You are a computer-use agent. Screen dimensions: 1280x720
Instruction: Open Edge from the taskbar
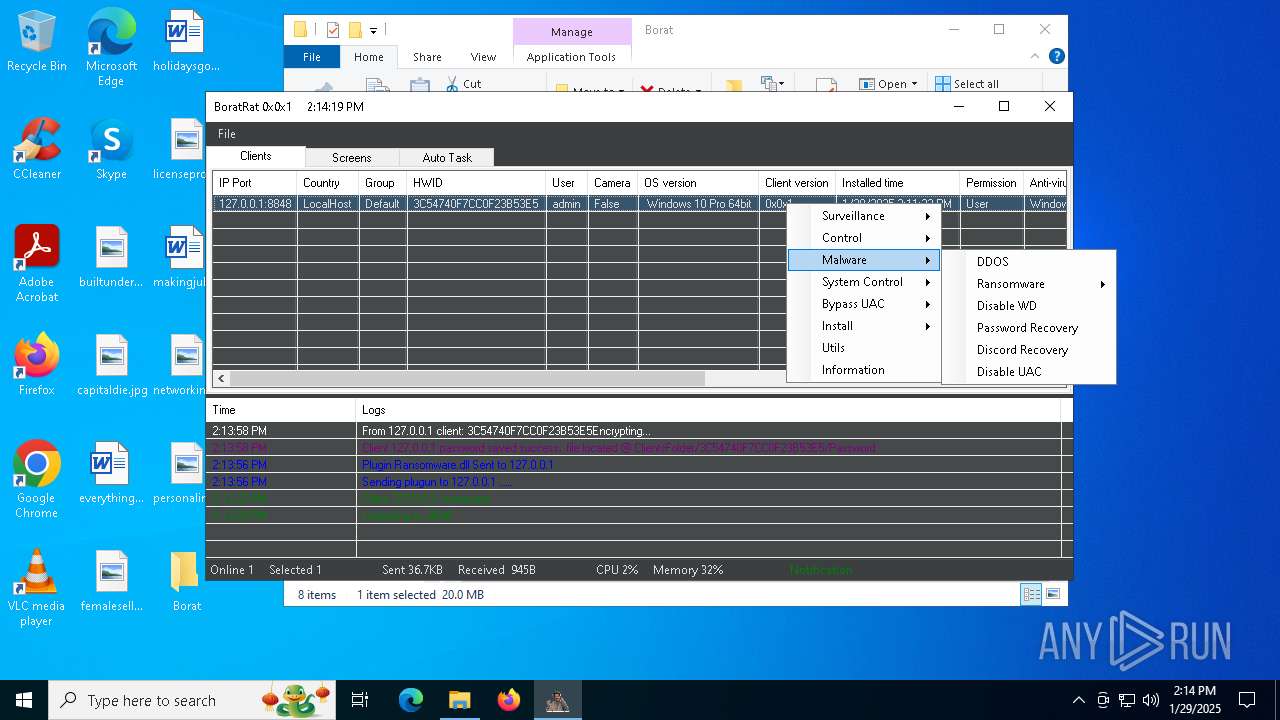(411, 700)
